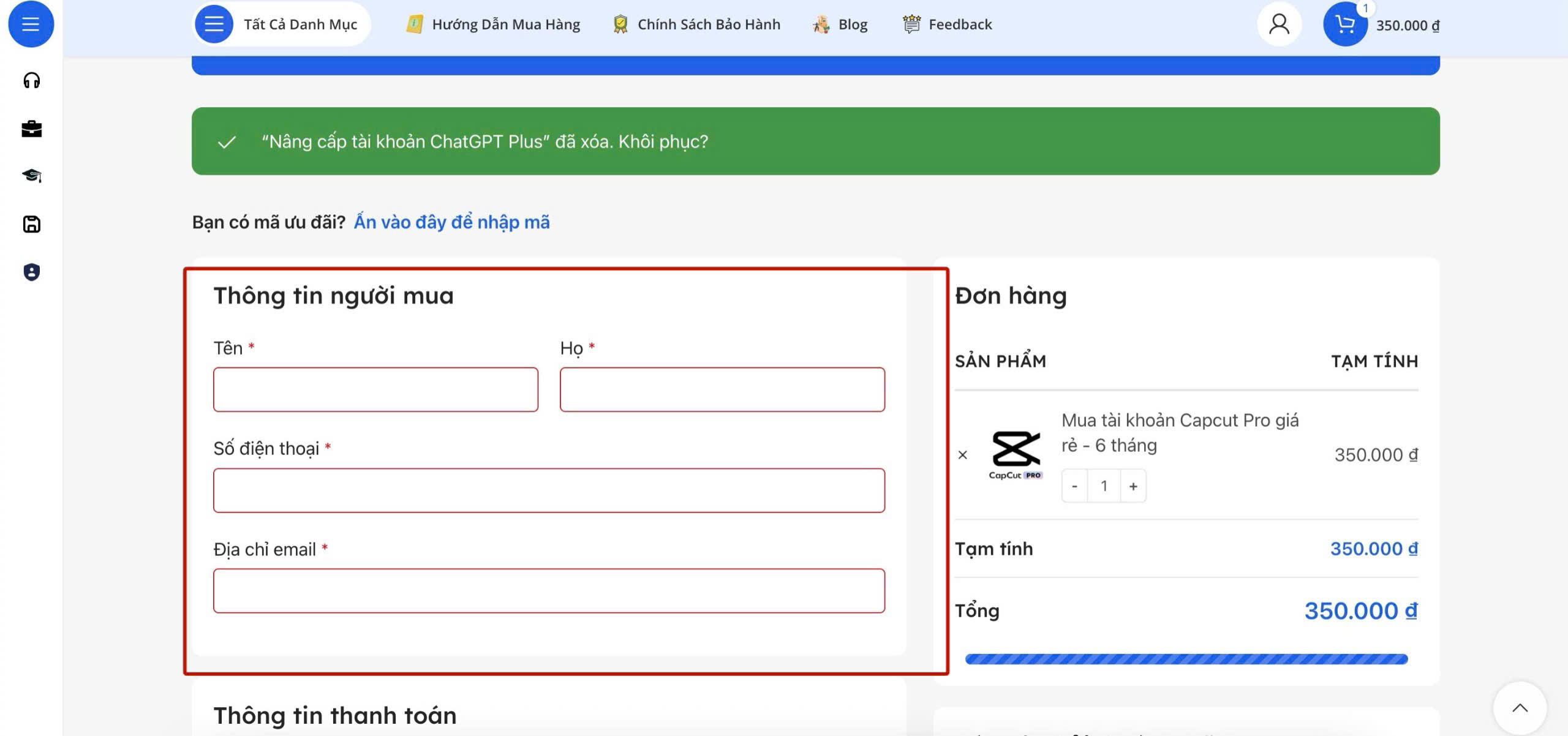Focus the quantity field showing 1
Screen dimensions: 1568x736
tap(1104, 486)
